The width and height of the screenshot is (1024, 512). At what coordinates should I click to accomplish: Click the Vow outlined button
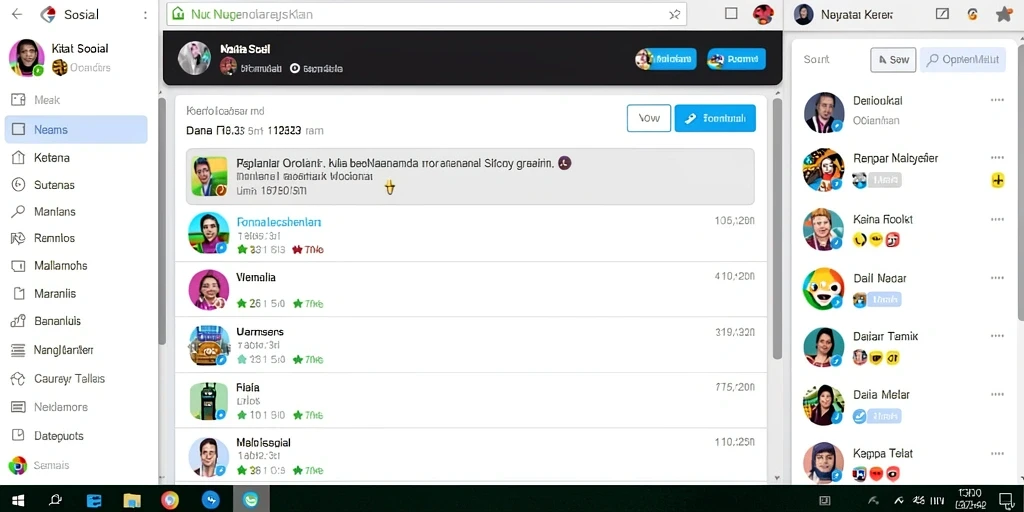[x=648, y=118]
